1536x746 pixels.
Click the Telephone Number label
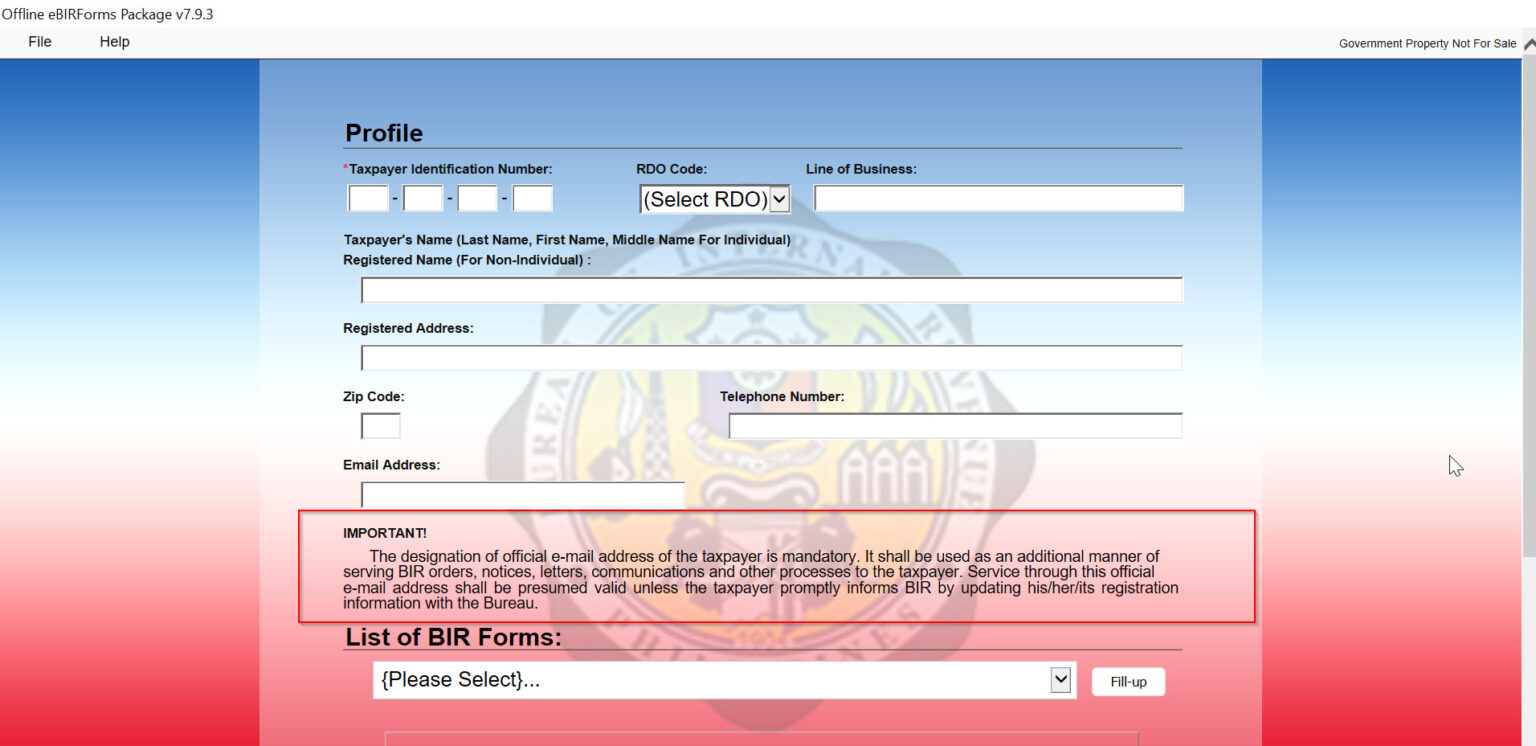782,396
